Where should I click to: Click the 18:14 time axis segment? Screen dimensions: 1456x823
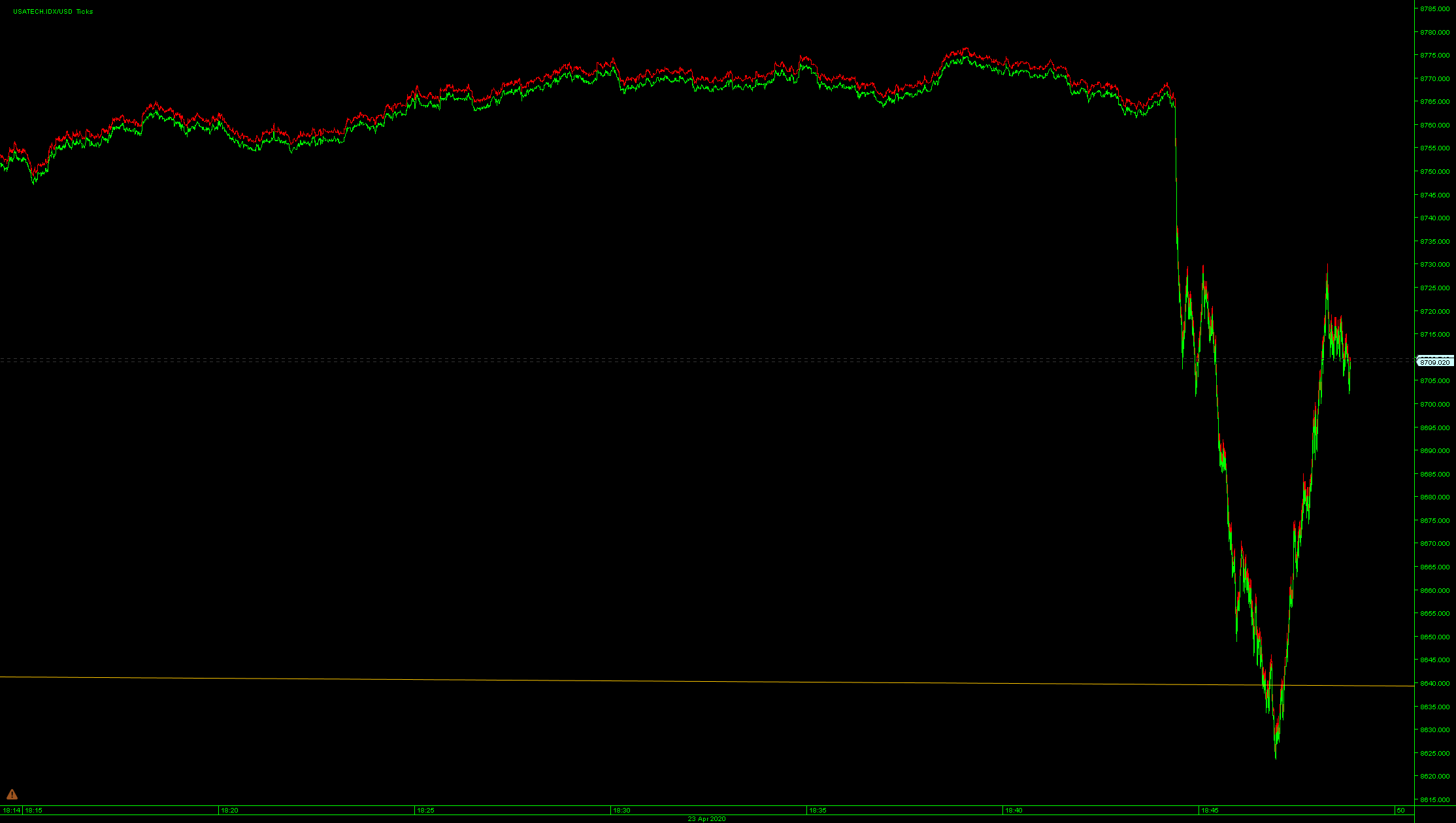pyautogui.click(x=11, y=811)
